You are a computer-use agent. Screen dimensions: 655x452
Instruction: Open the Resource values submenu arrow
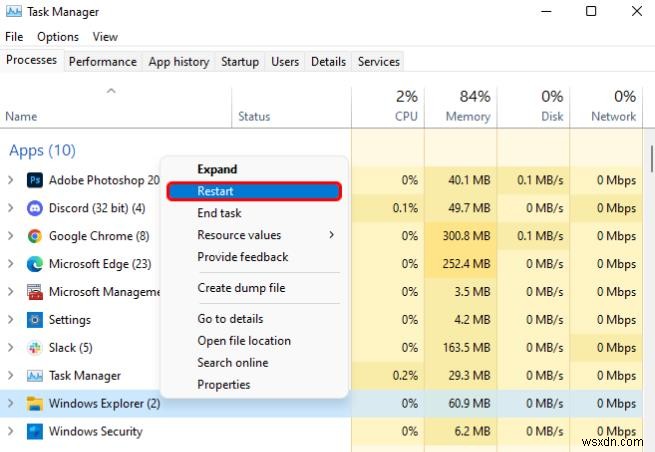point(332,235)
